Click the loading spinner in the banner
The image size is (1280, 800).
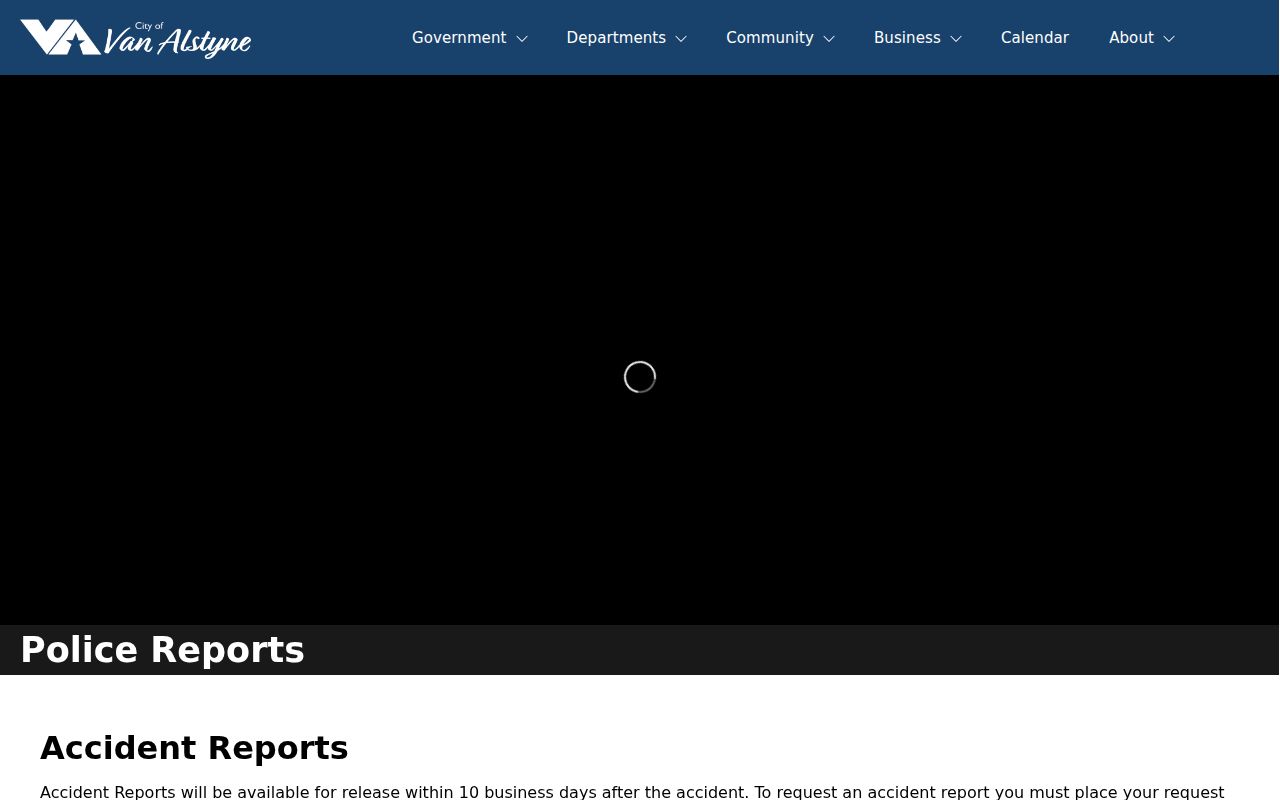click(640, 377)
